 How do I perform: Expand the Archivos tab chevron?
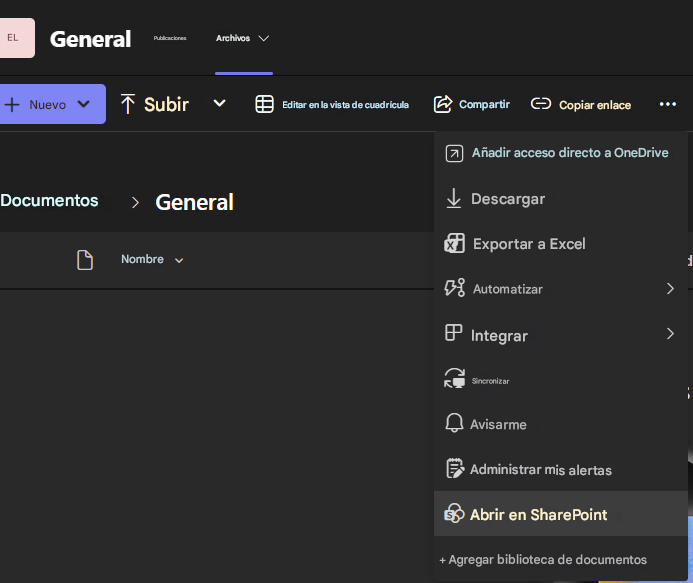coord(264,38)
